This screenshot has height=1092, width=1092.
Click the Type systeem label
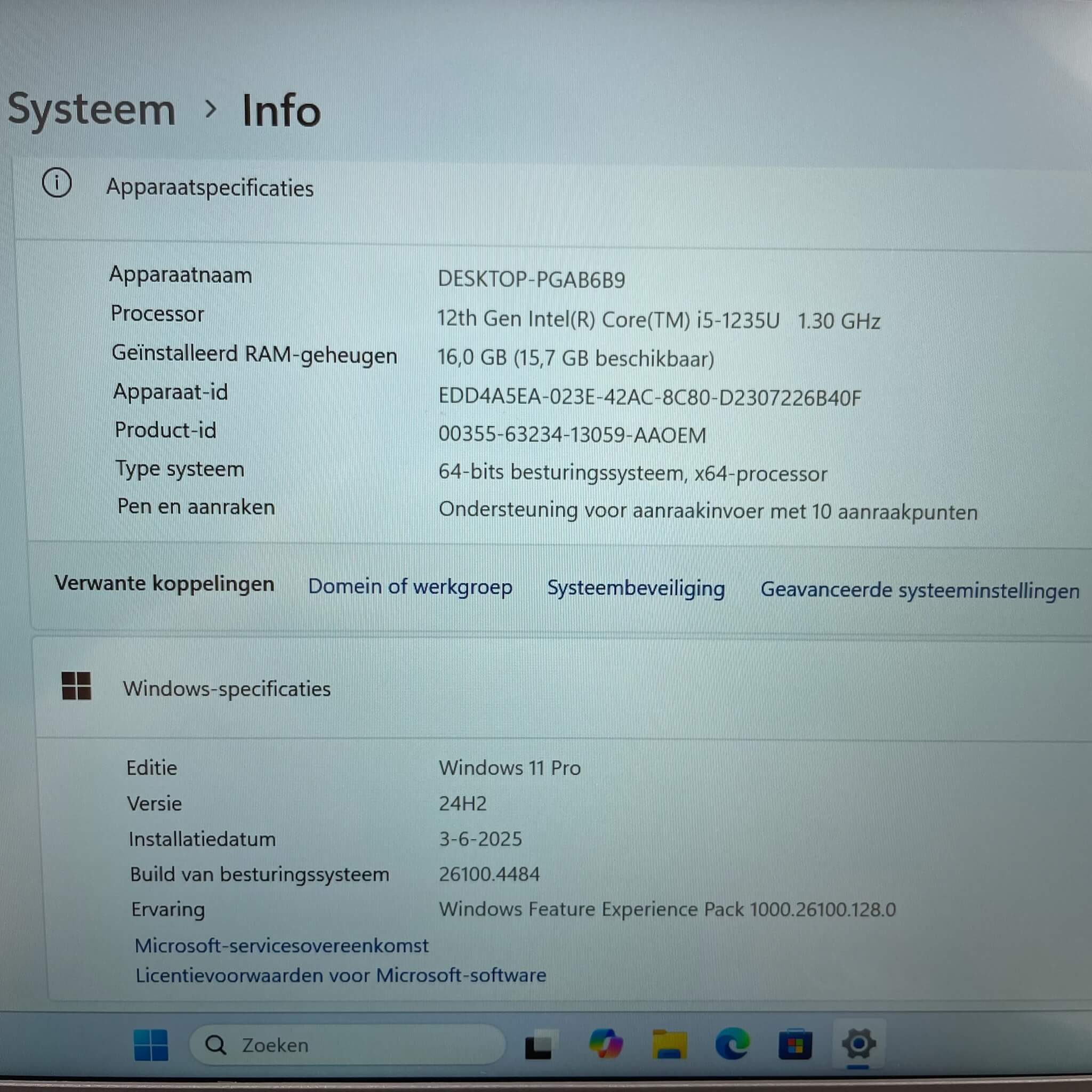click(180, 469)
